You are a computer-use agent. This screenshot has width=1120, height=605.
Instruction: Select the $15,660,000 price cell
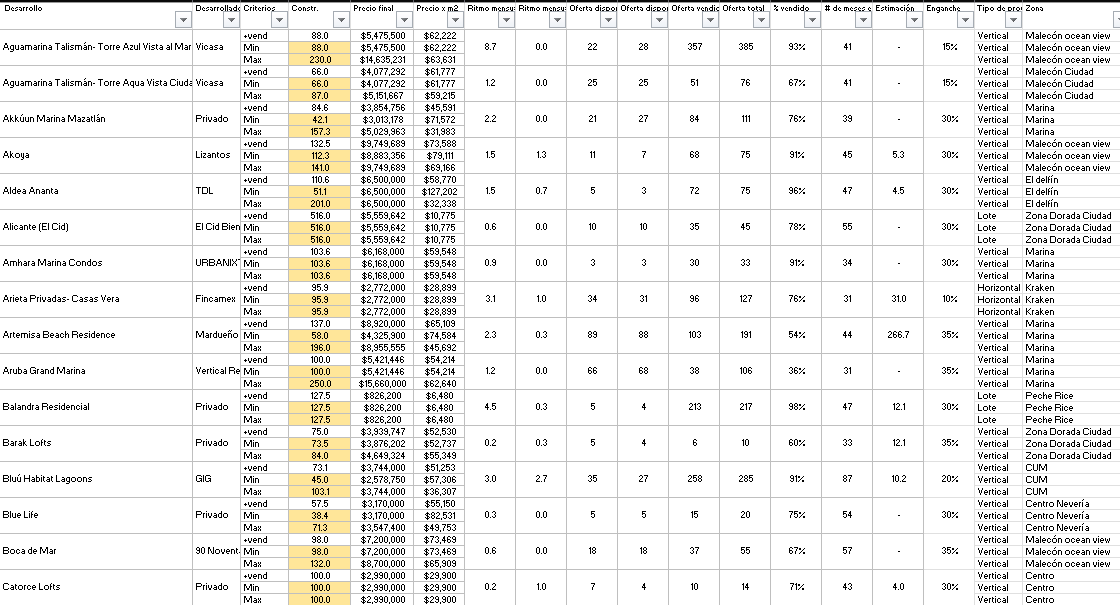tap(382, 383)
